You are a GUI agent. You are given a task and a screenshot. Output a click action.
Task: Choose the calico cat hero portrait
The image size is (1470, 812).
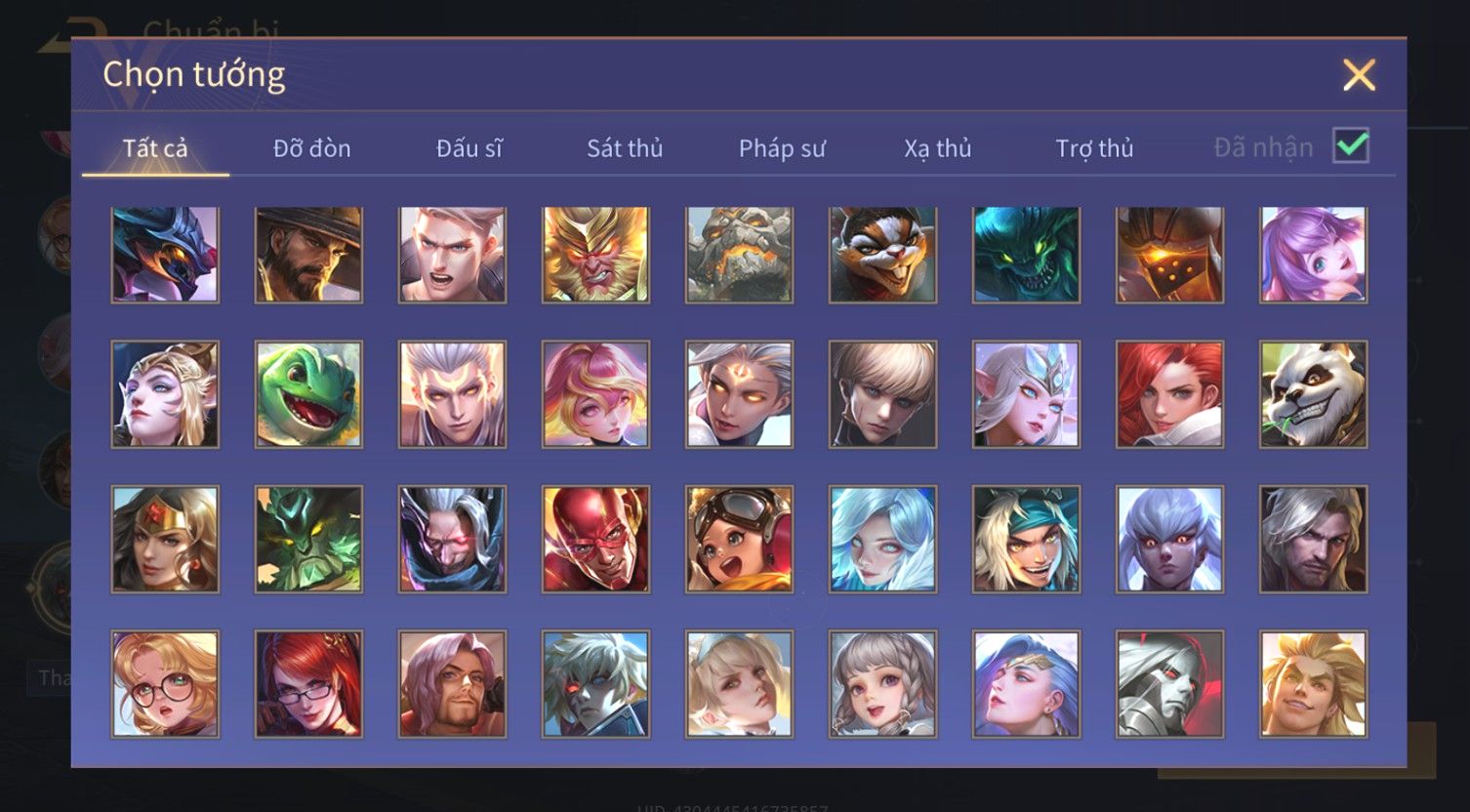coord(882,254)
